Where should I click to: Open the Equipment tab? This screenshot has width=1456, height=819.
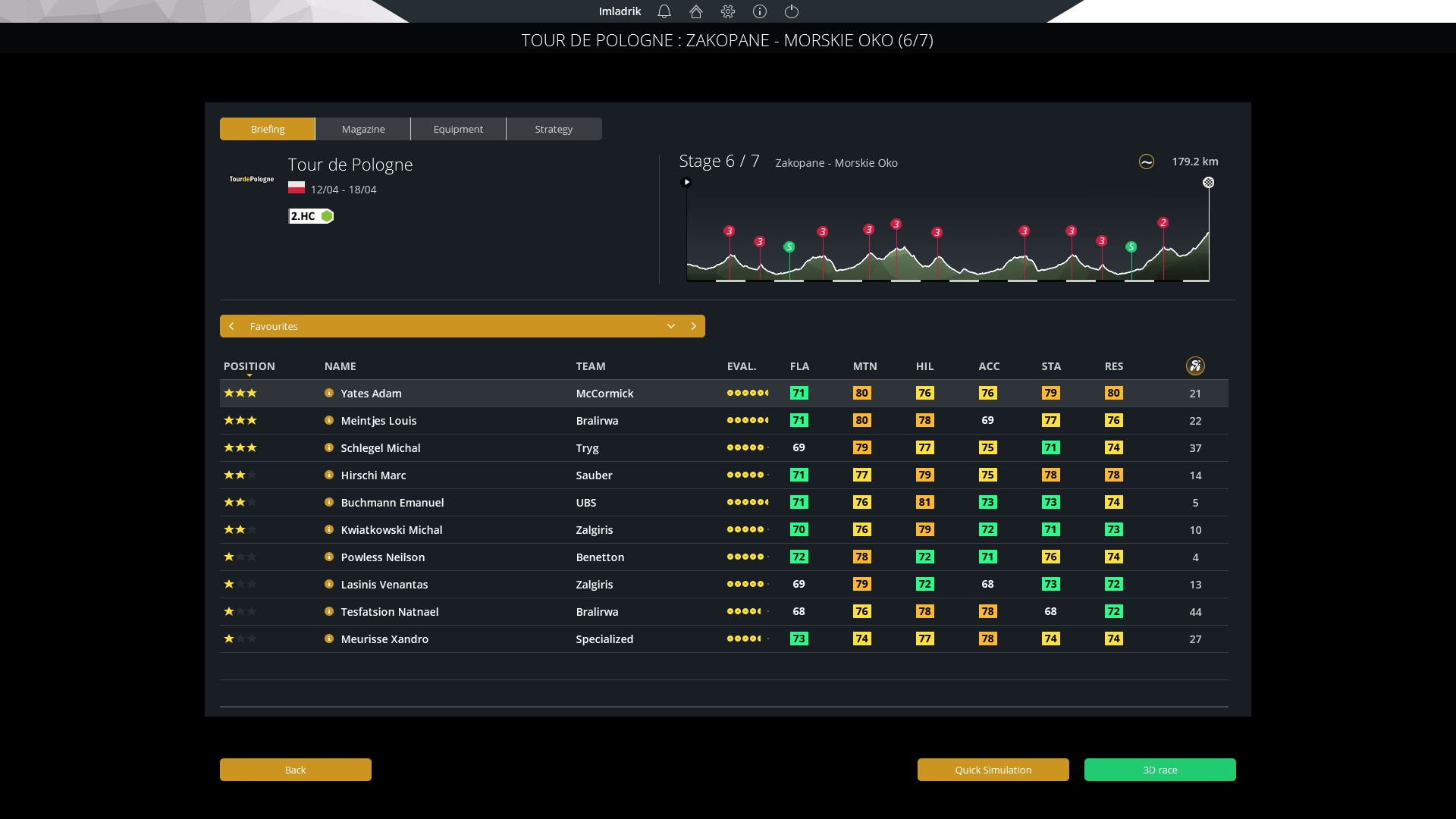pyautogui.click(x=458, y=129)
